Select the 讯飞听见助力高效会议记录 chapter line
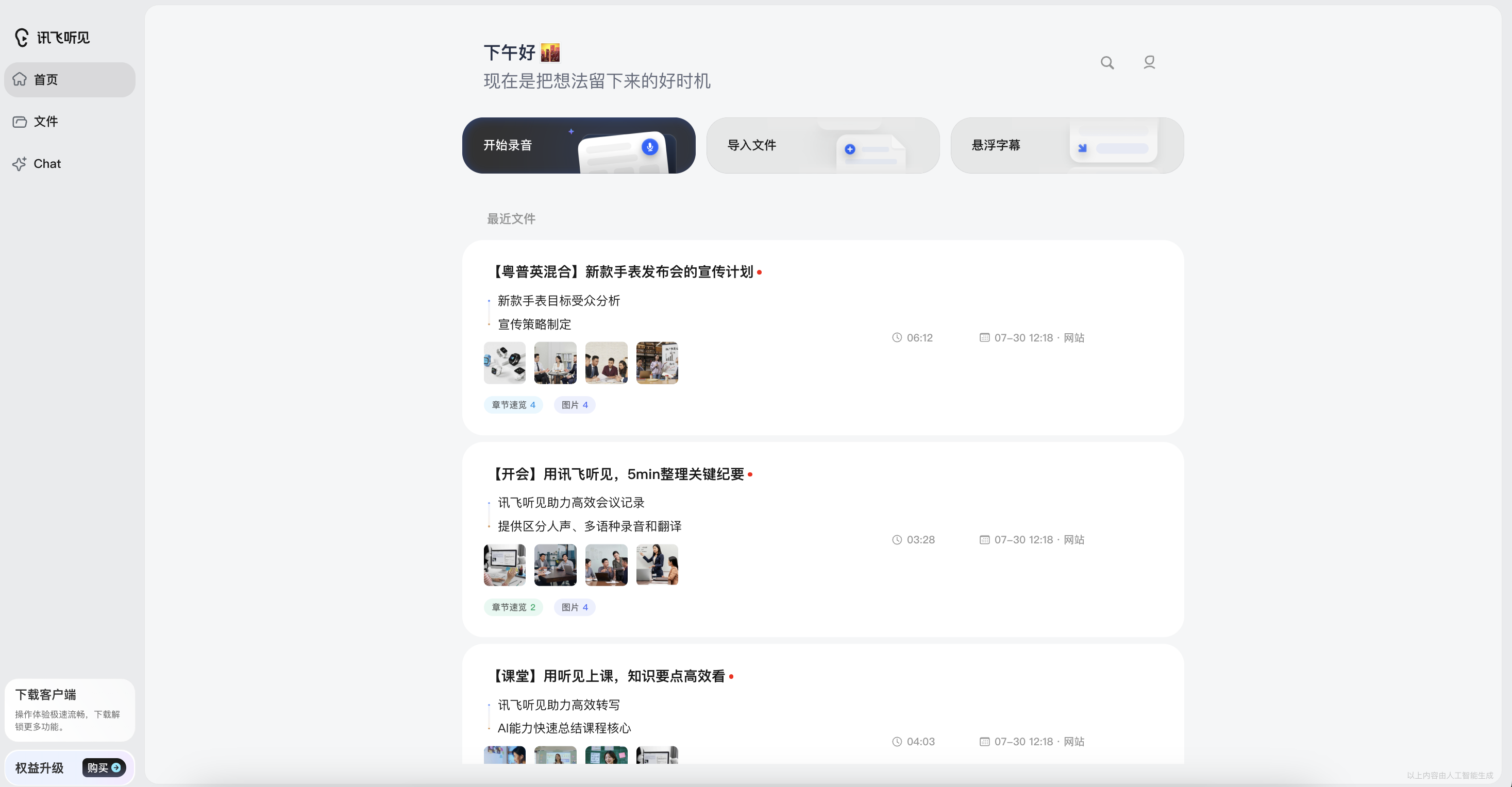The image size is (1512, 787). coord(571,503)
